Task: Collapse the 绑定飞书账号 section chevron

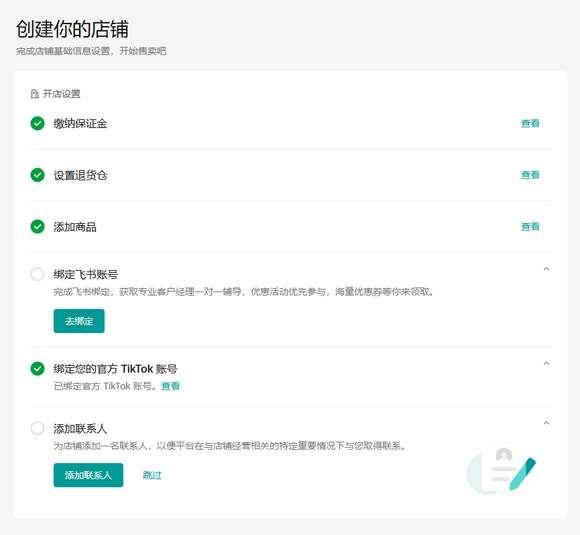Action: pos(546,269)
